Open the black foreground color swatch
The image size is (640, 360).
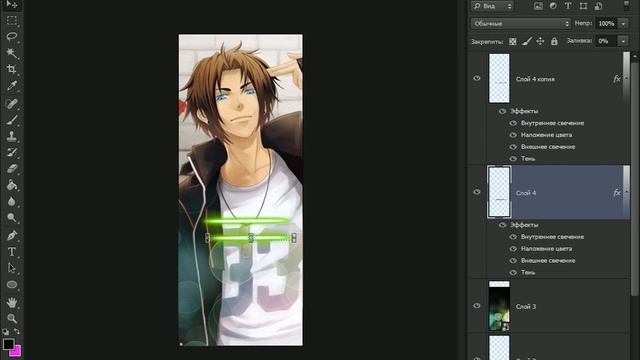tap(8, 343)
